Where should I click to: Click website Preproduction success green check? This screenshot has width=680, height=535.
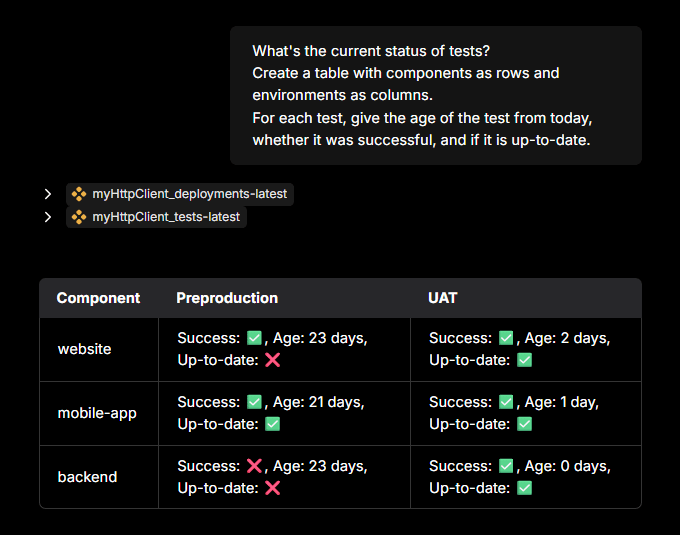point(254,338)
